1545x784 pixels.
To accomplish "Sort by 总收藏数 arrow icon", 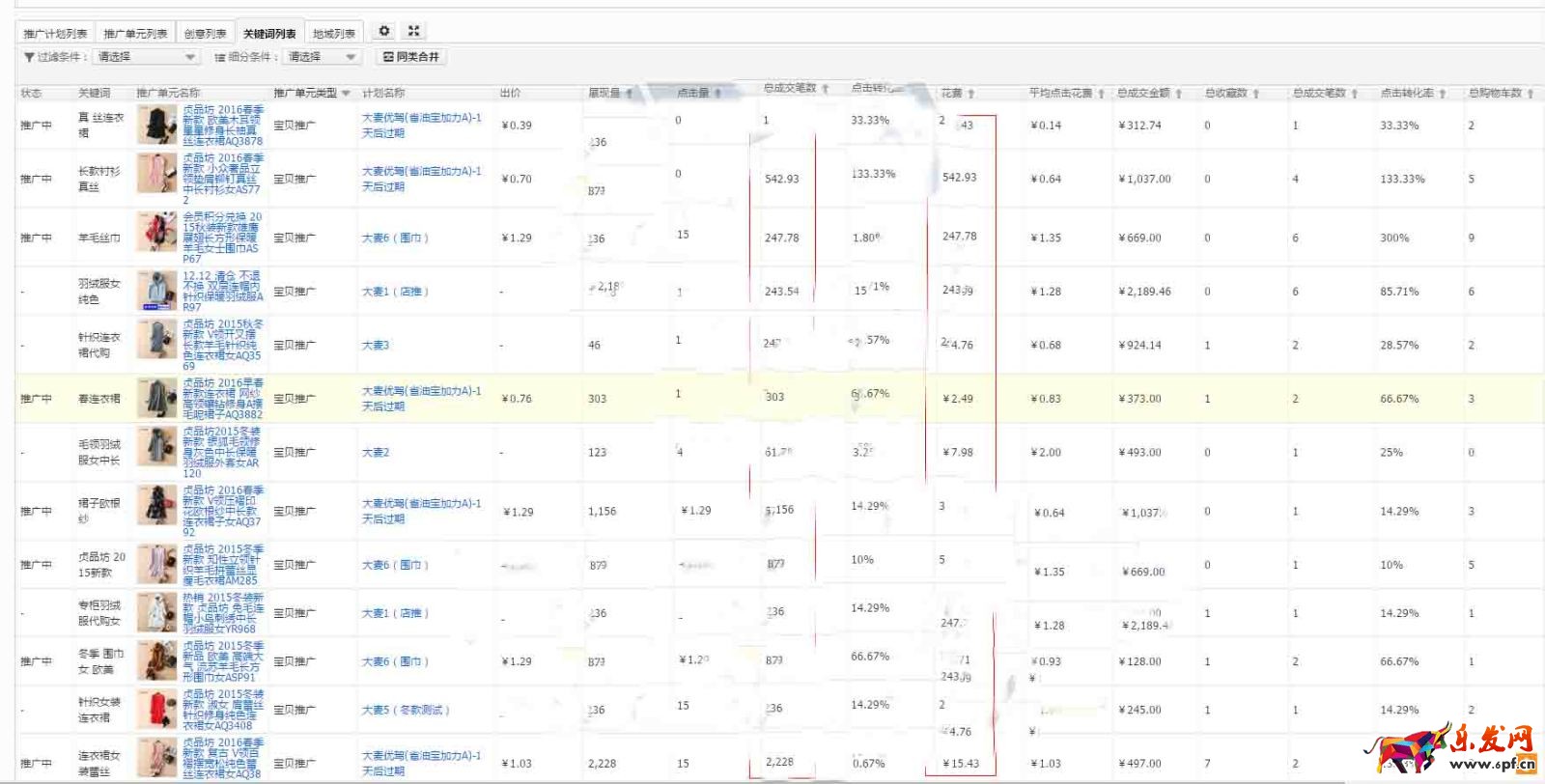I will point(1255,94).
